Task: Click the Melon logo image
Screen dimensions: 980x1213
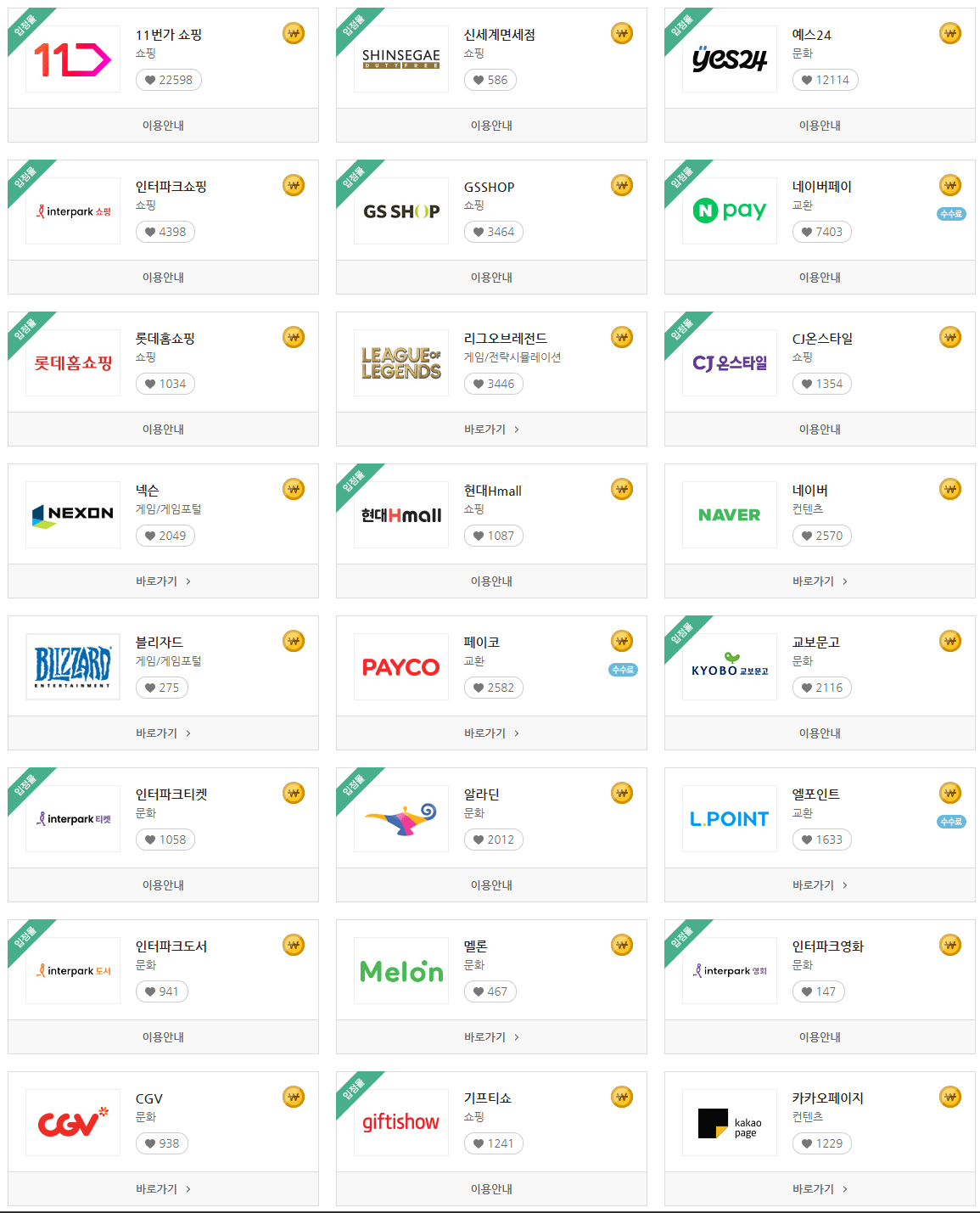Action: (x=401, y=971)
